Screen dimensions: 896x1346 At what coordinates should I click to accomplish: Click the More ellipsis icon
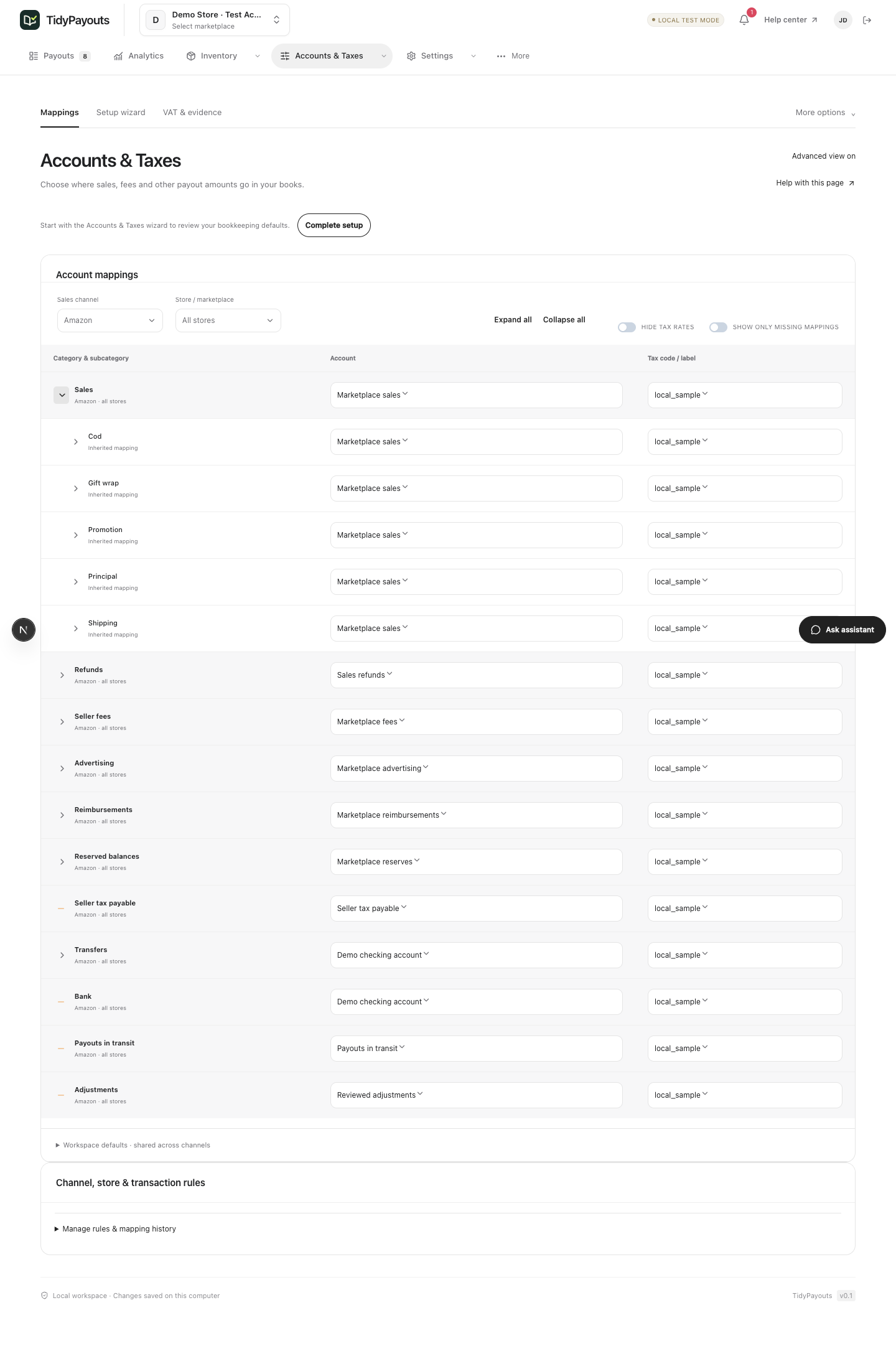[501, 56]
